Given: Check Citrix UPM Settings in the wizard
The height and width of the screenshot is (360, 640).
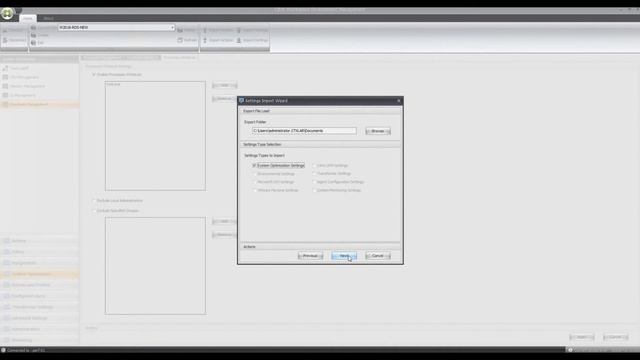Looking at the screenshot, I should [314, 165].
